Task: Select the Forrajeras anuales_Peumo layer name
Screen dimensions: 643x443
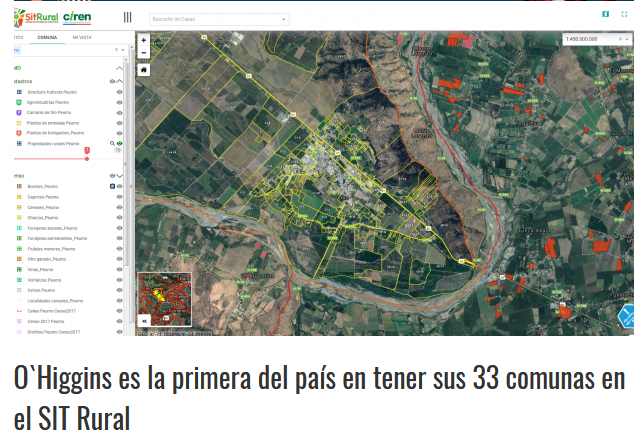Action: [52, 228]
